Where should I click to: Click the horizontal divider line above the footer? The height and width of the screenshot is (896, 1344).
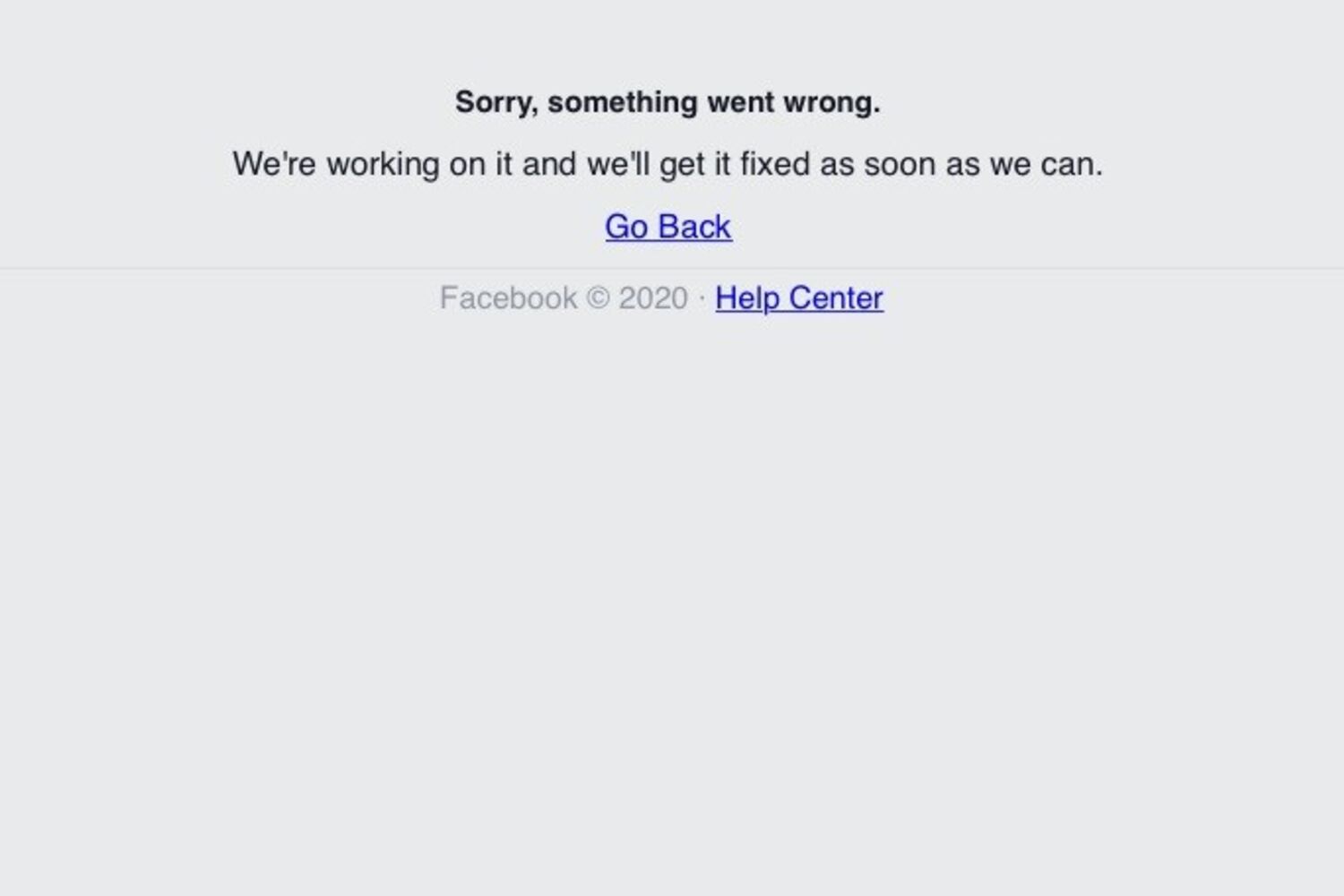coord(672,268)
